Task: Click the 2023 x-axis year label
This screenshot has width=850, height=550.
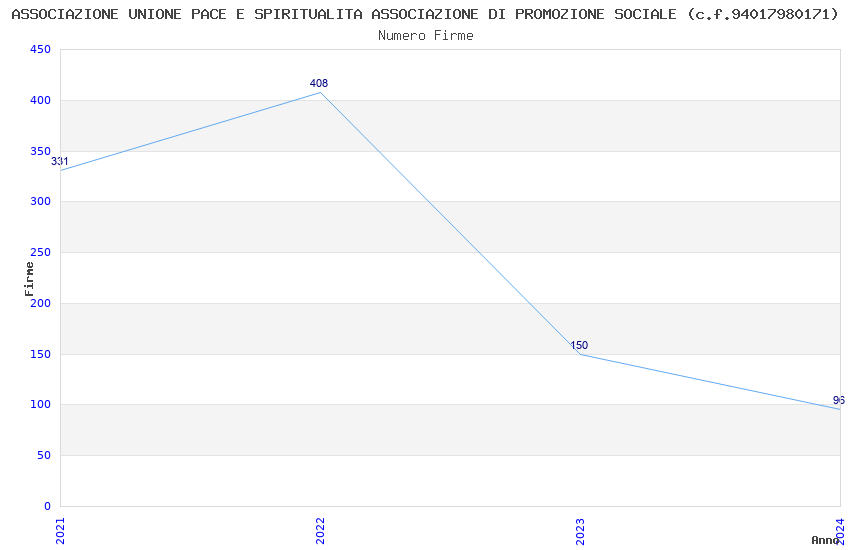Action: (x=580, y=530)
